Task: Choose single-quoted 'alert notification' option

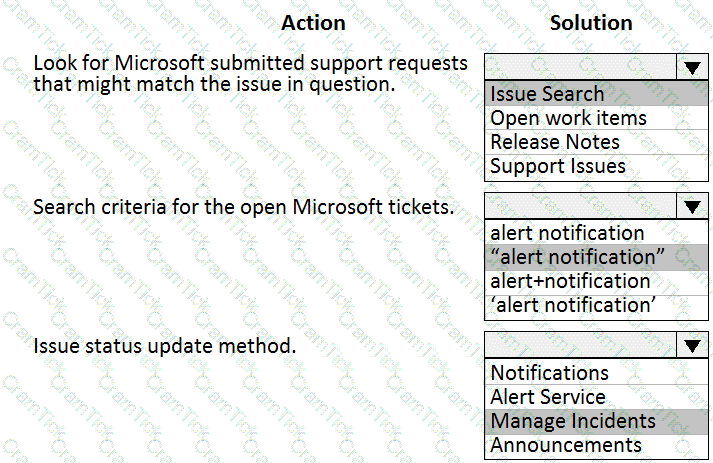Action: coord(596,306)
